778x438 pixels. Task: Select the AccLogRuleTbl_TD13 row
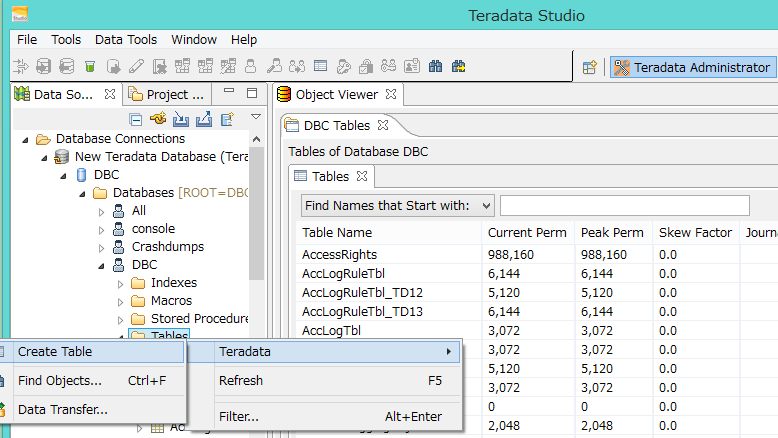tap(537, 312)
